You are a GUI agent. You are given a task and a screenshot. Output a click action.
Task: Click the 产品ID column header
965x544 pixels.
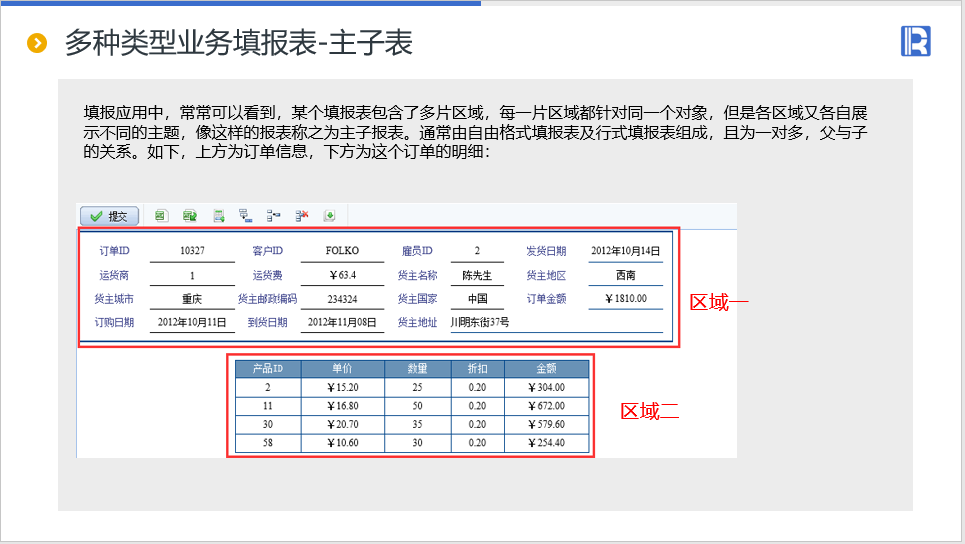pyautogui.click(x=268, y=369)
